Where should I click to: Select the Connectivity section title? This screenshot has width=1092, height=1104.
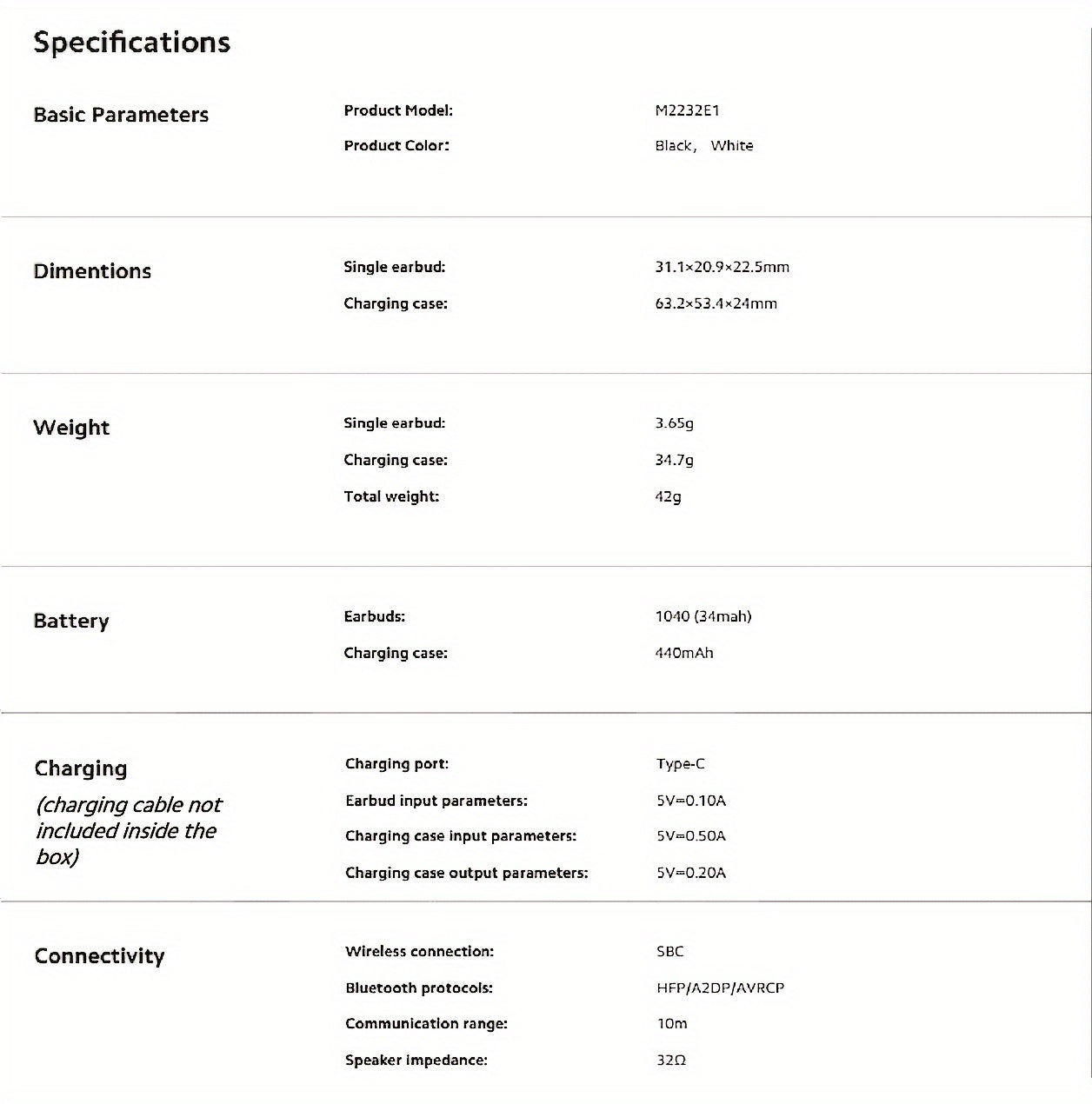pos(99,956)
